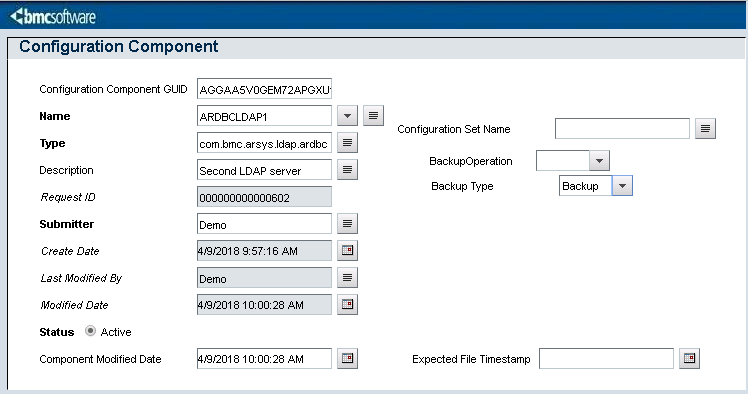
Task: Click the Expected File Timestamp label
Action: coord(471,359)
